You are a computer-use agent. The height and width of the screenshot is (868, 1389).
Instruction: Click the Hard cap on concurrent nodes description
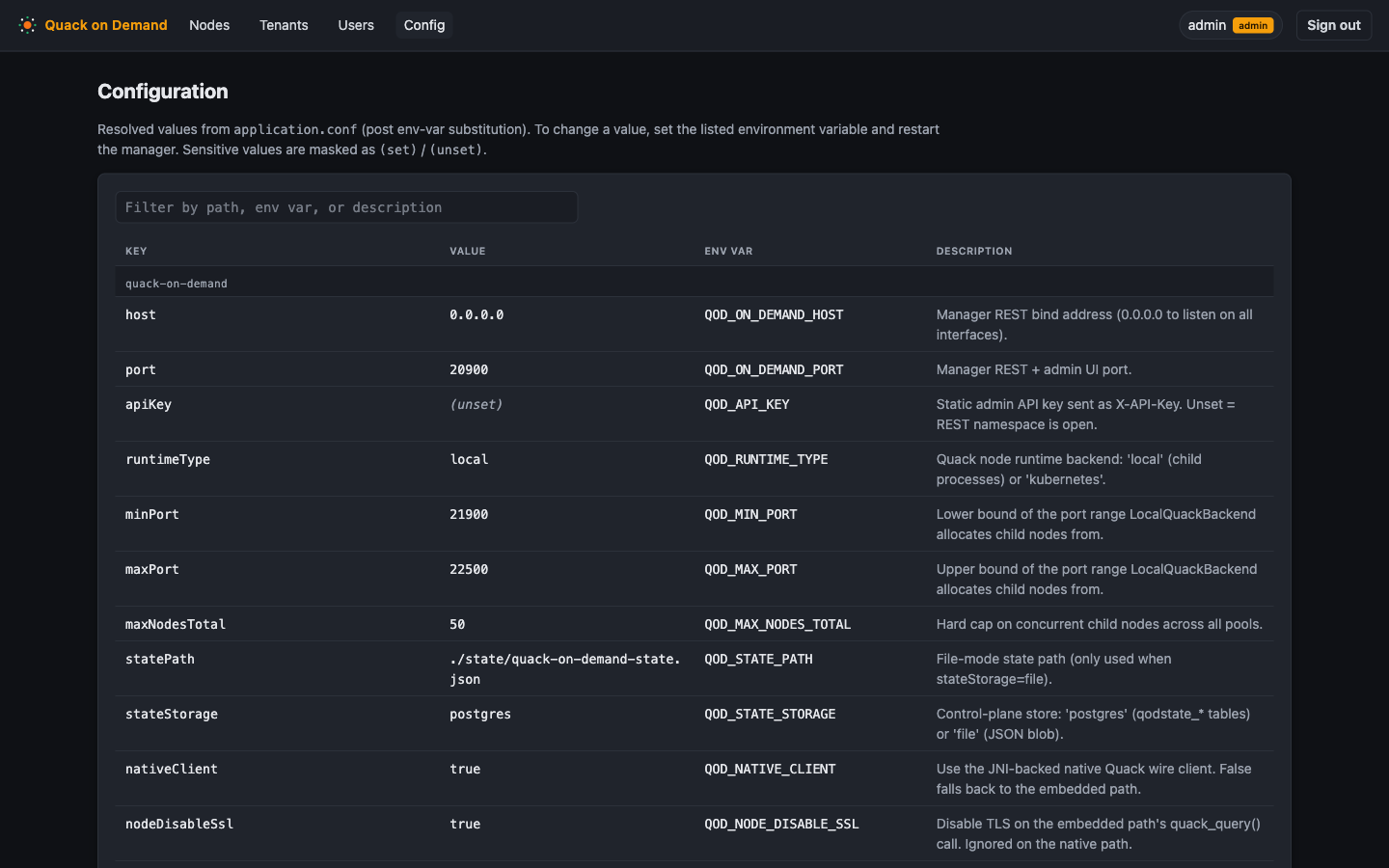[1100, 624]
